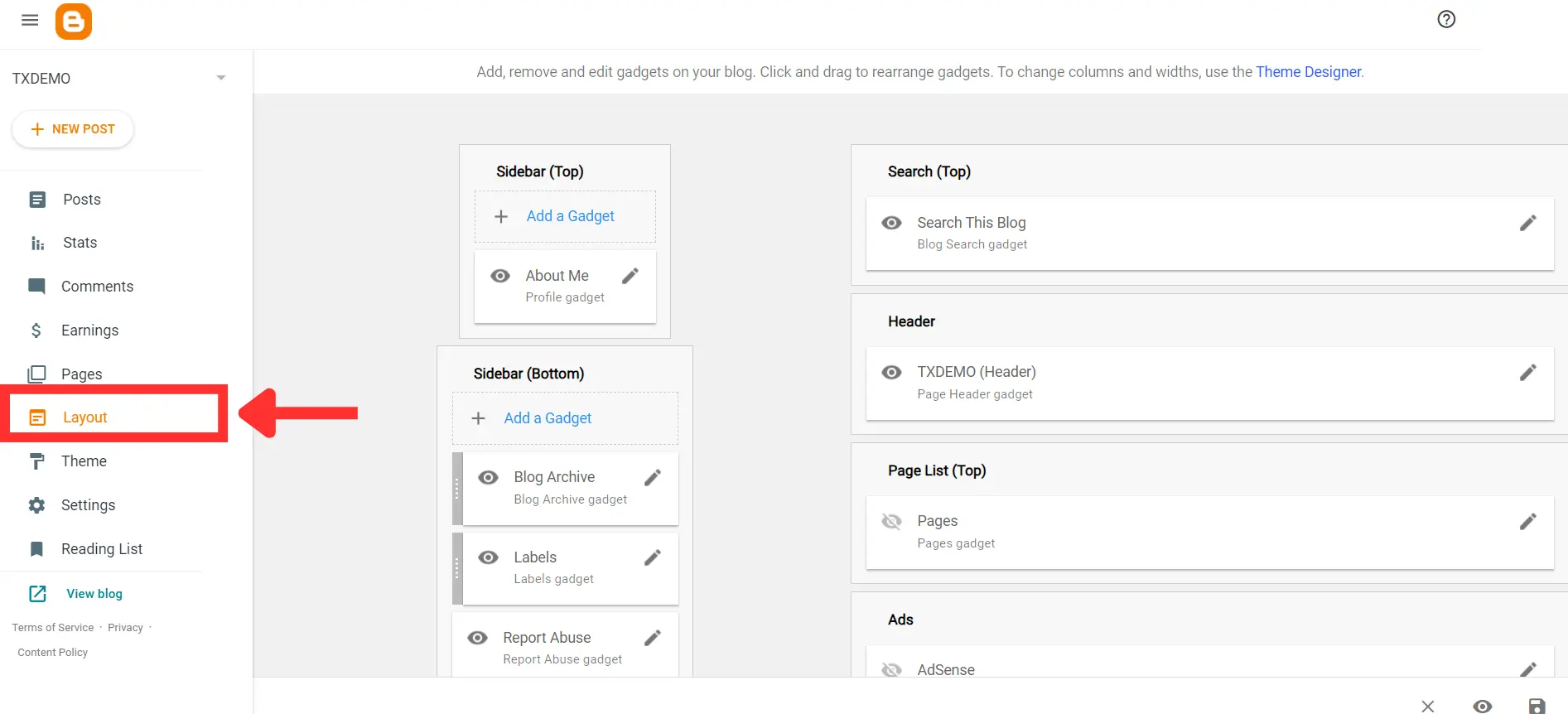The width and height of the screenshot is (1568, 714).
Task: Open the help question mark icon
Action: point(1446,19)
